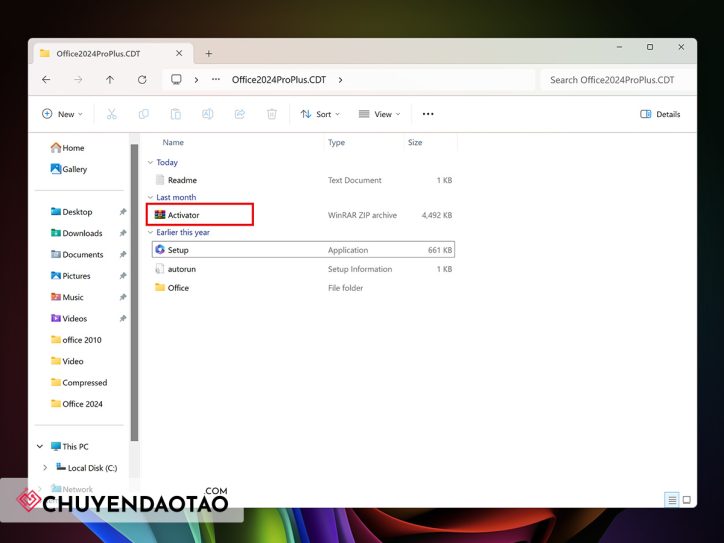Focus the Search Office2024ProPlus.CDT box
This screenshot has height=543, width=724.
tap(618, 80)
